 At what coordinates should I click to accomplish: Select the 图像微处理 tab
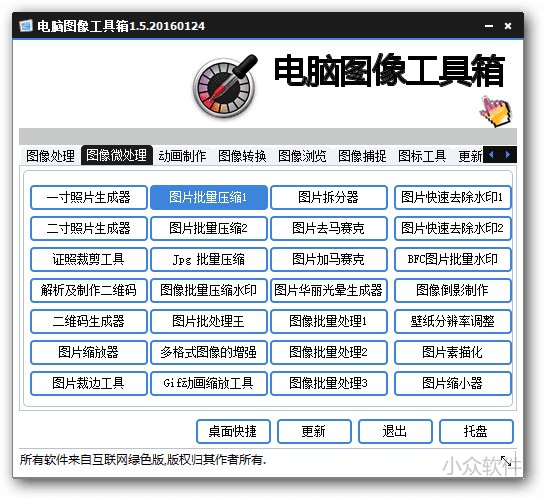(x=117, y=155)
